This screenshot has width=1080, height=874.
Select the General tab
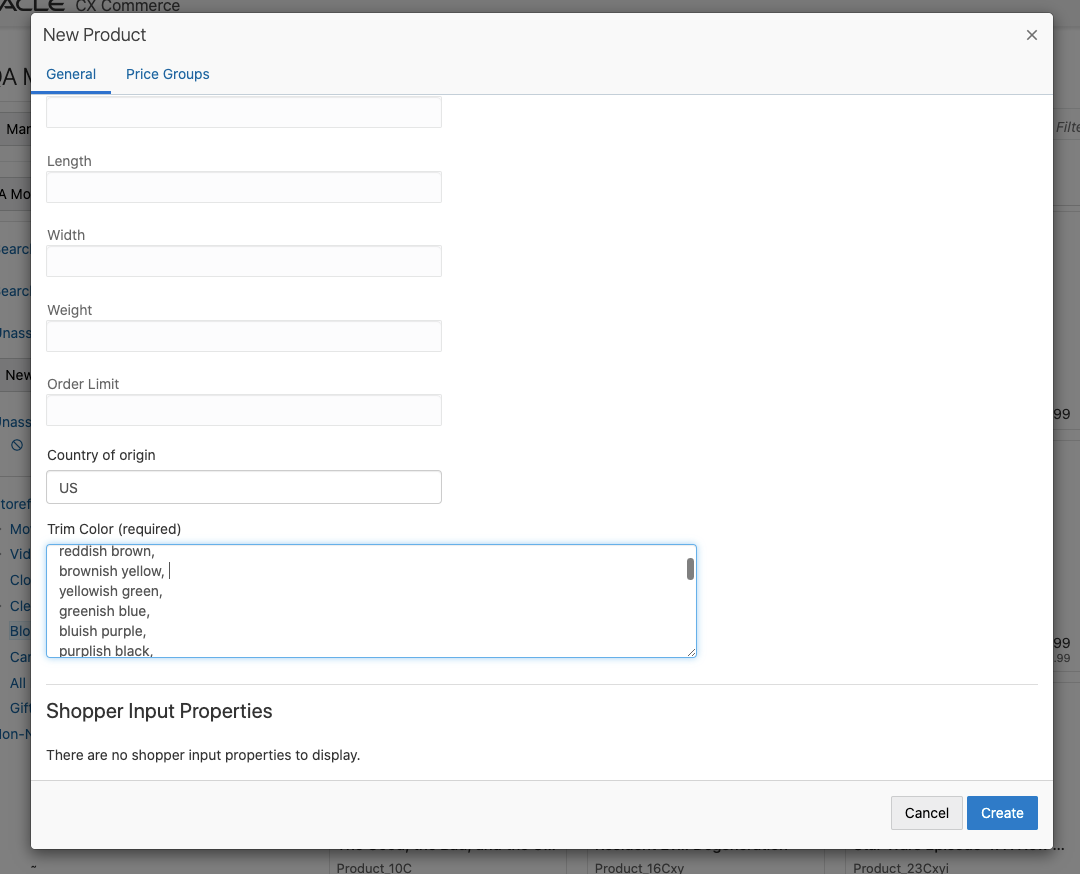pyautogui.click(x=71, y=74)
